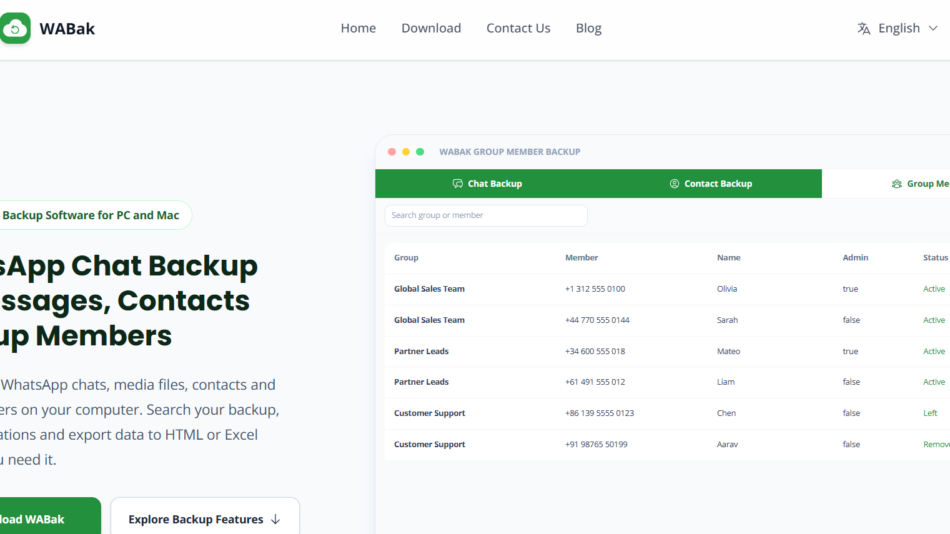Click Active status in Olivia's row

pos(934,289)
